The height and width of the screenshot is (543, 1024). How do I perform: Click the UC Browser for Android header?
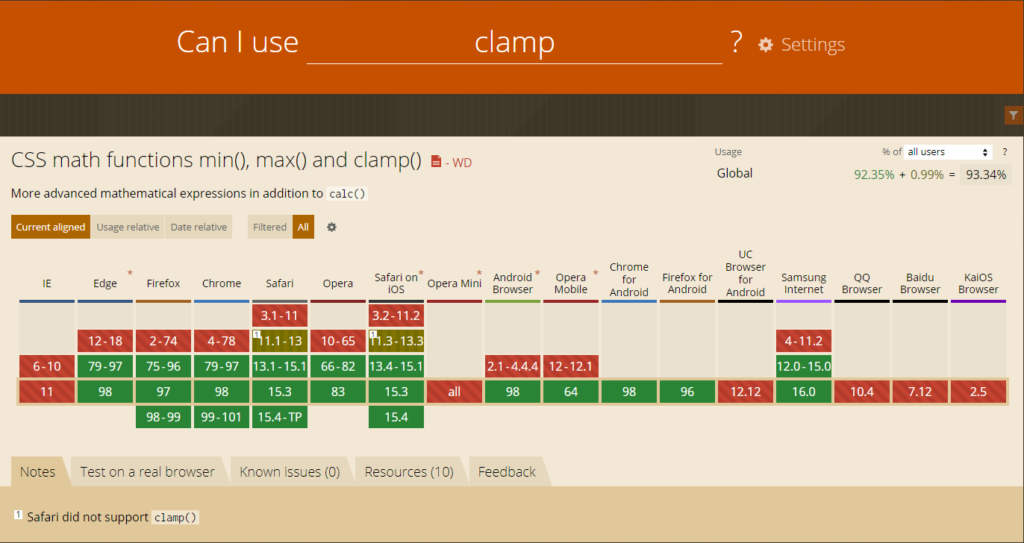click(745, 273)
